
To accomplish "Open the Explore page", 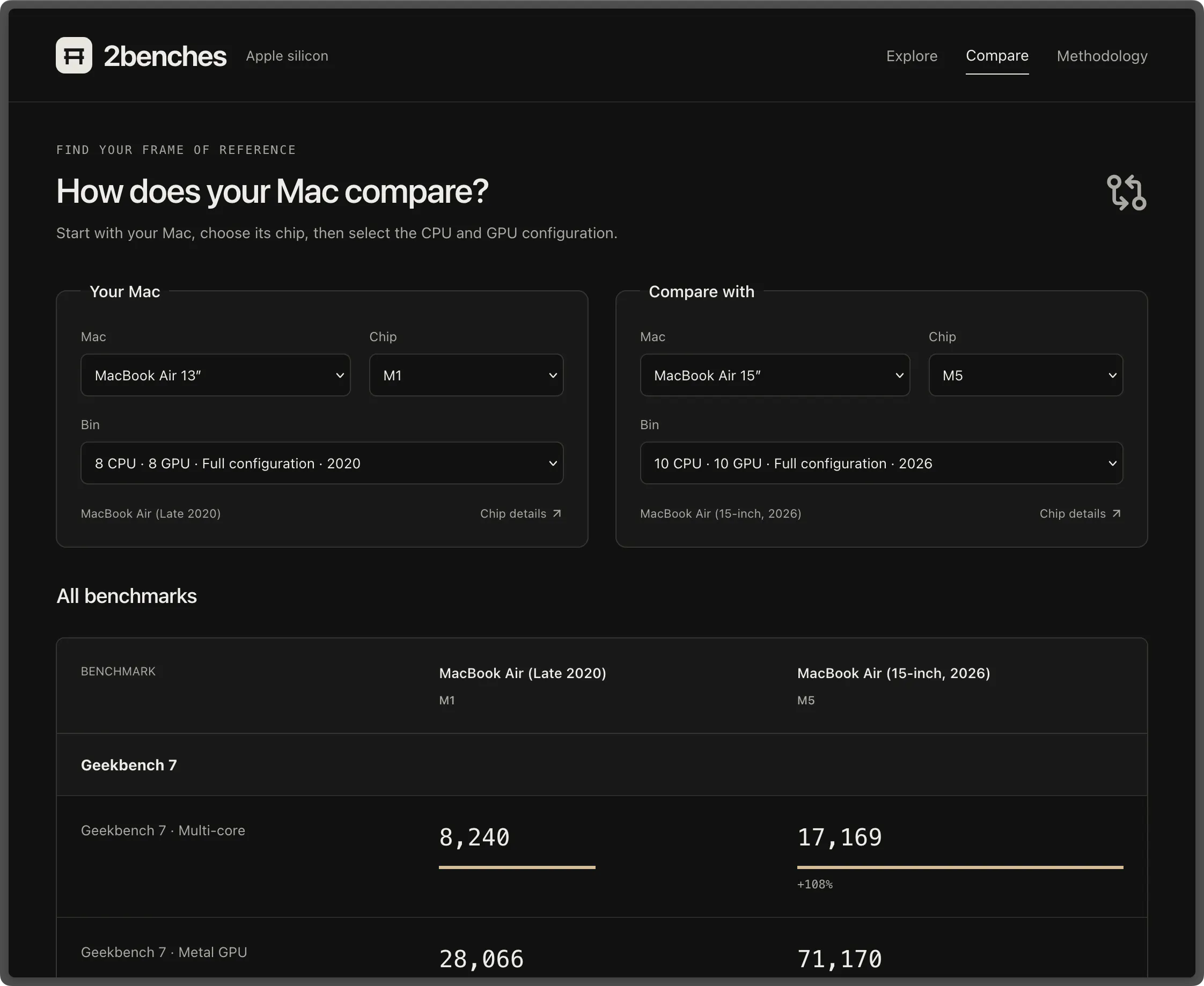I will coord(912,56).
